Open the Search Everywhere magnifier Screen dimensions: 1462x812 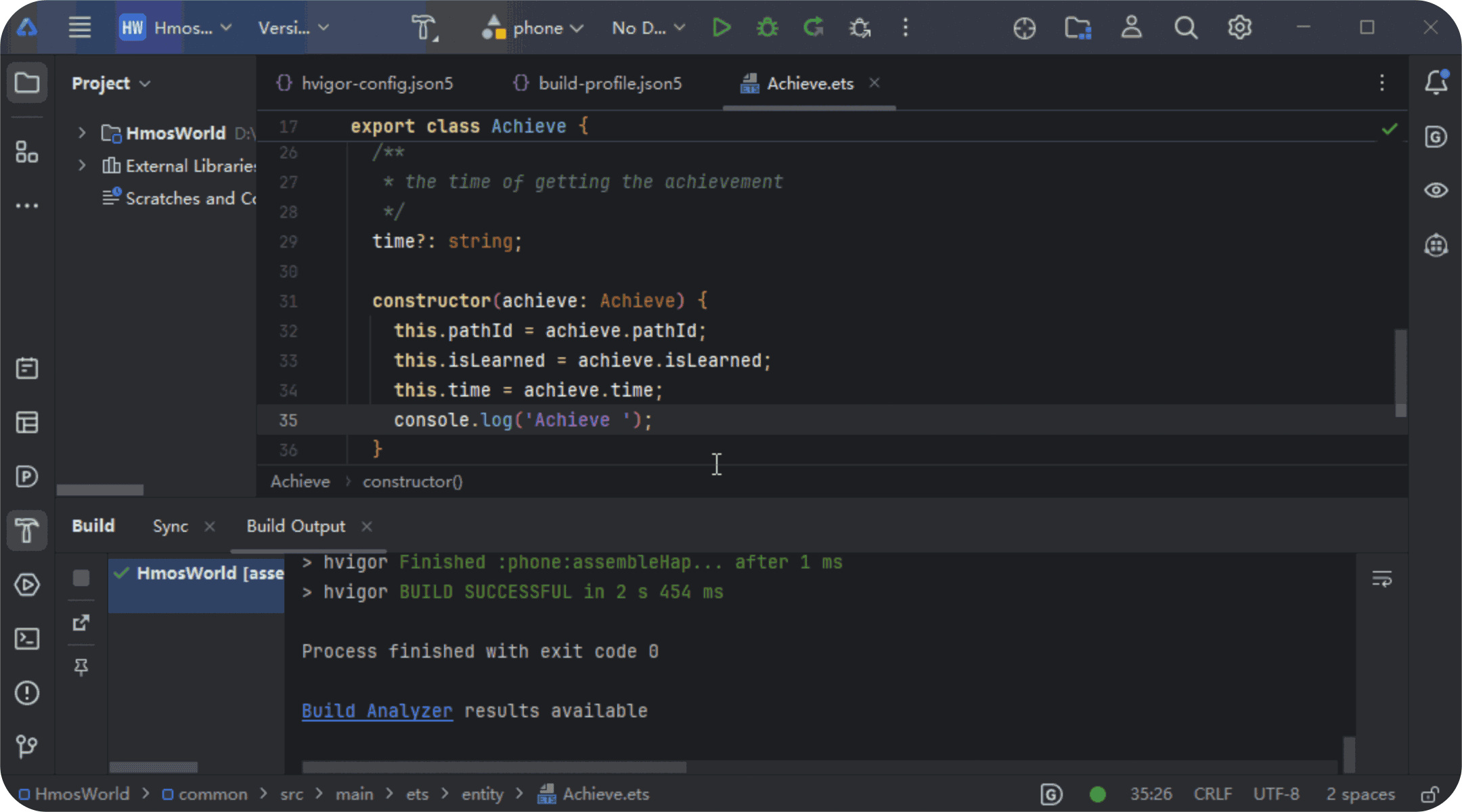point(1185,28)
